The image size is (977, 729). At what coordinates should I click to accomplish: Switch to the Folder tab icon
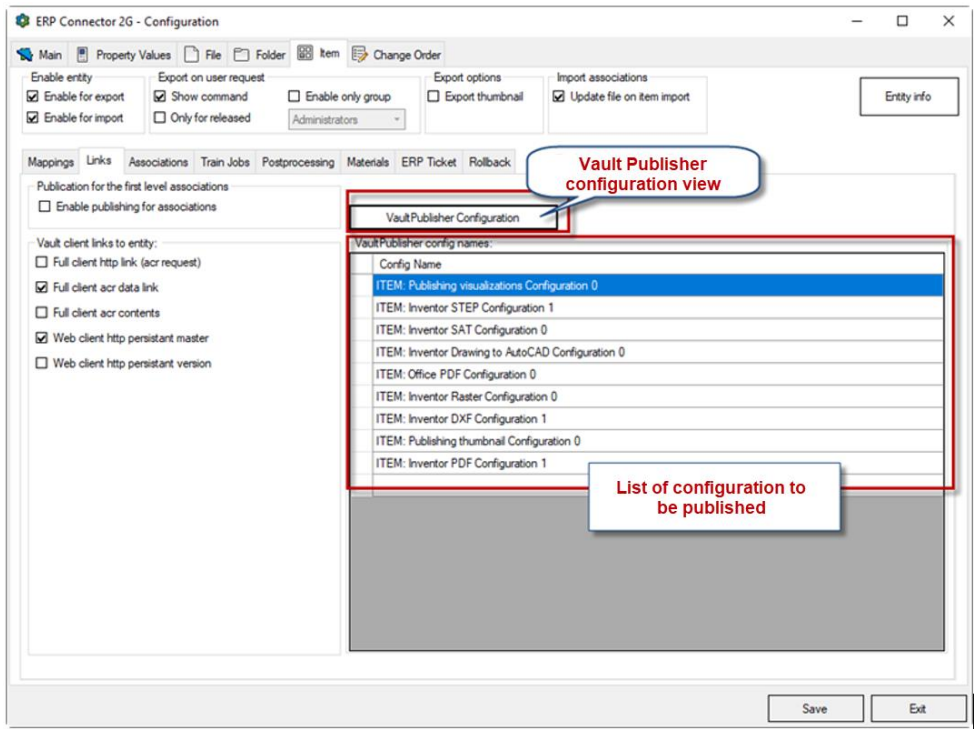[x=241, y=55]
